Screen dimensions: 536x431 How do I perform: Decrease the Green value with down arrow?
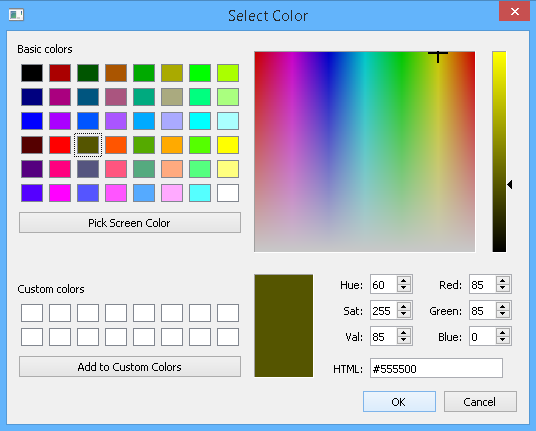[x=502, y=314]
